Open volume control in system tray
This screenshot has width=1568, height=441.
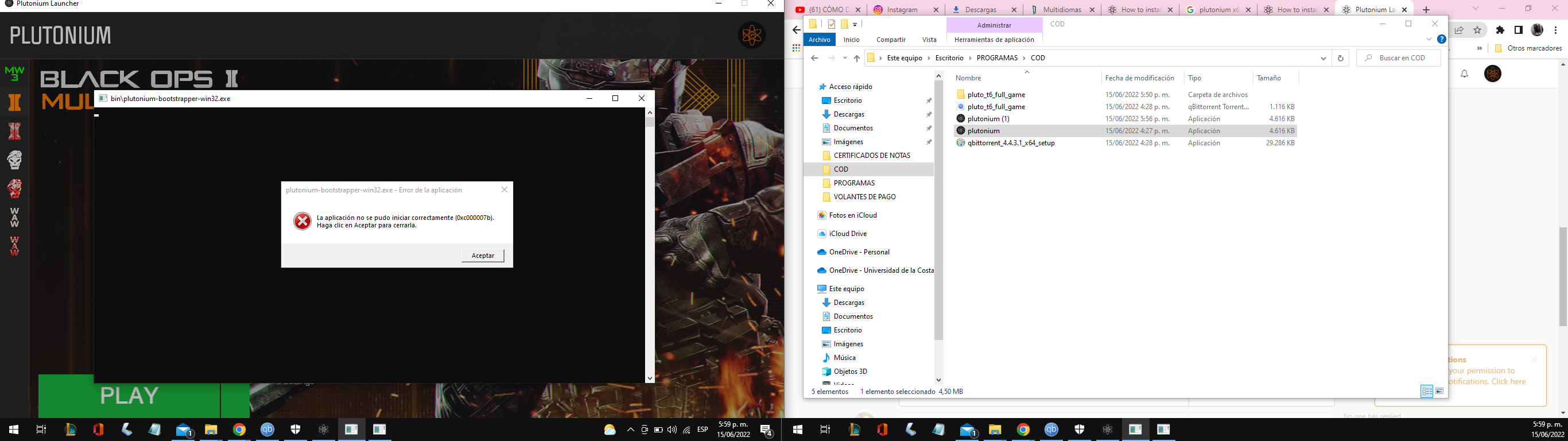672,430
